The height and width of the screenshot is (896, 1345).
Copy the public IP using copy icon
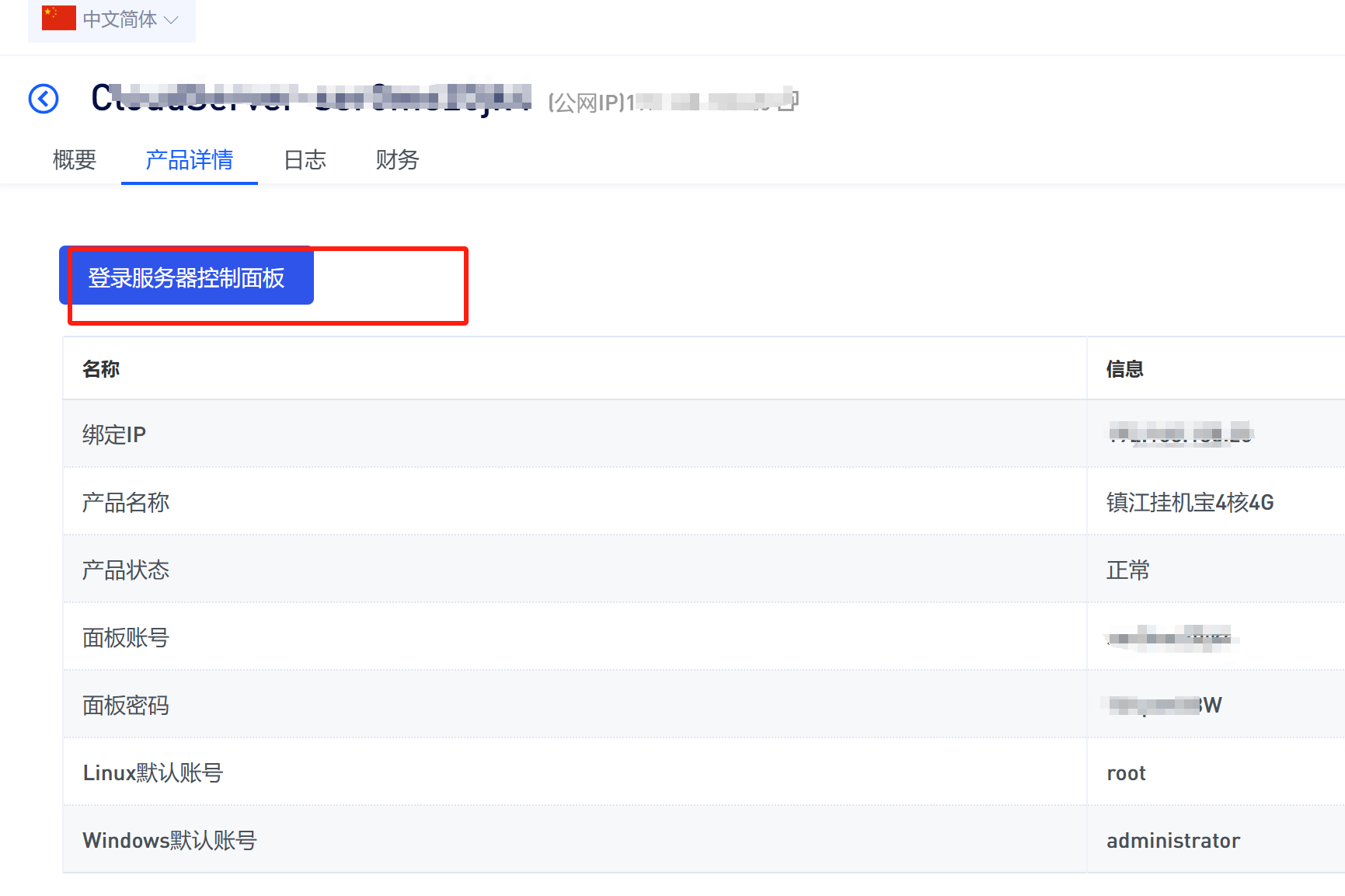click(789, 99)
